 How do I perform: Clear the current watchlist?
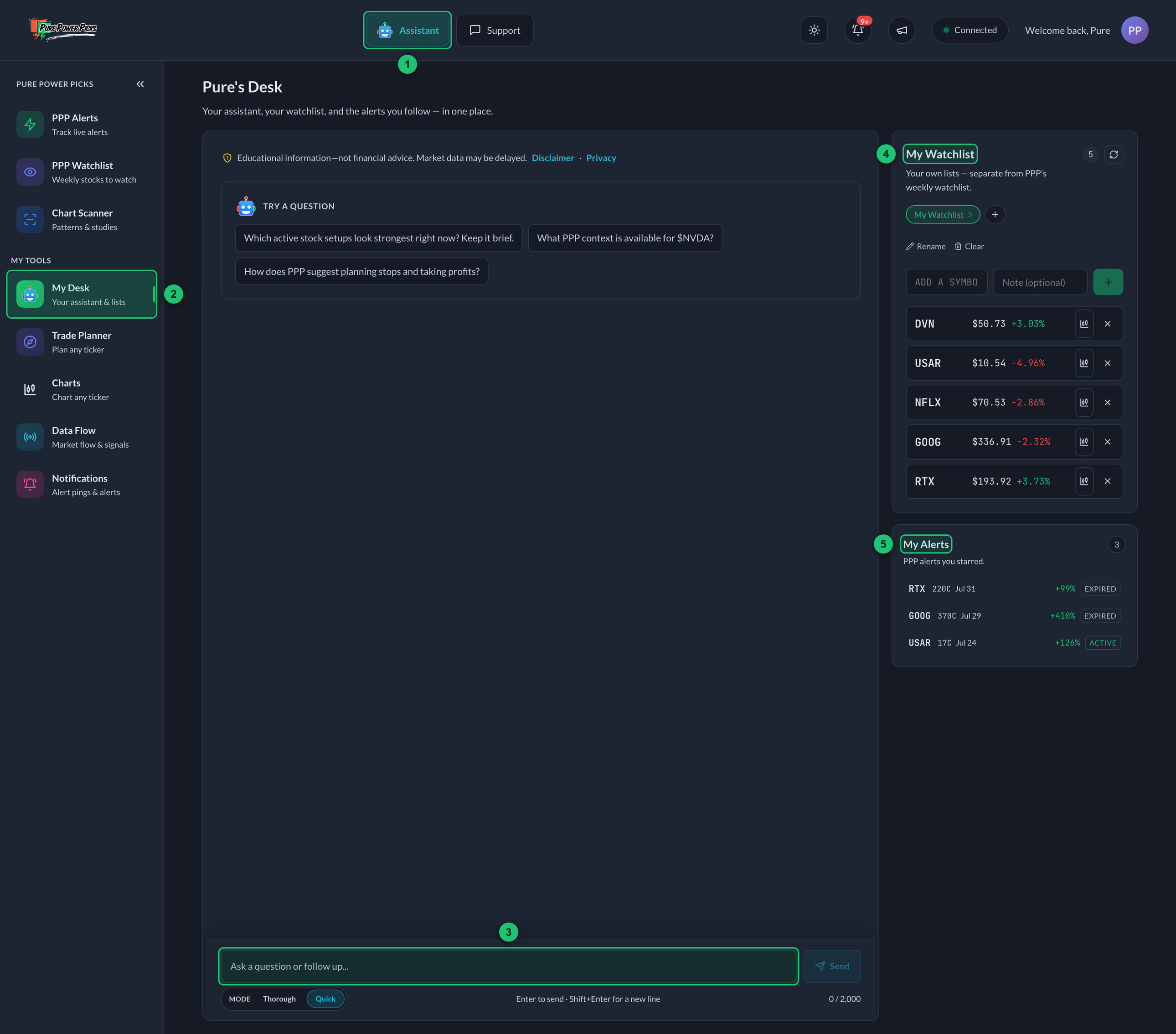tap(969, 246)
